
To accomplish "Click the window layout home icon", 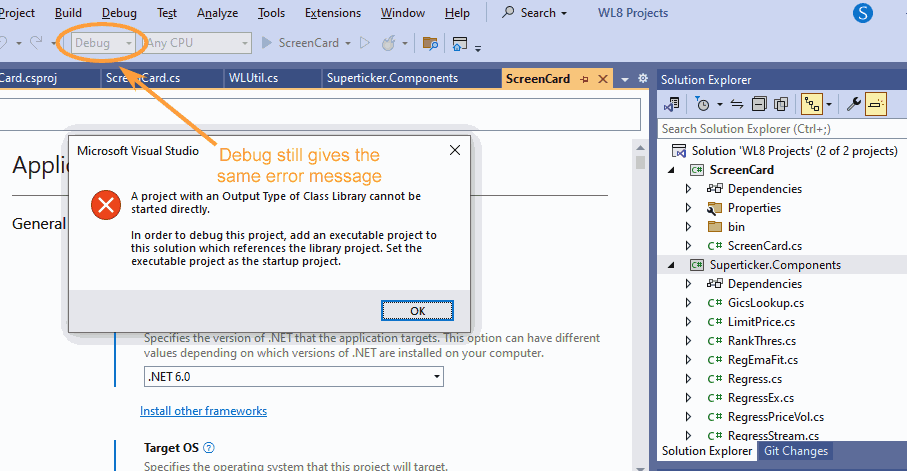I will tap(460, 43).
